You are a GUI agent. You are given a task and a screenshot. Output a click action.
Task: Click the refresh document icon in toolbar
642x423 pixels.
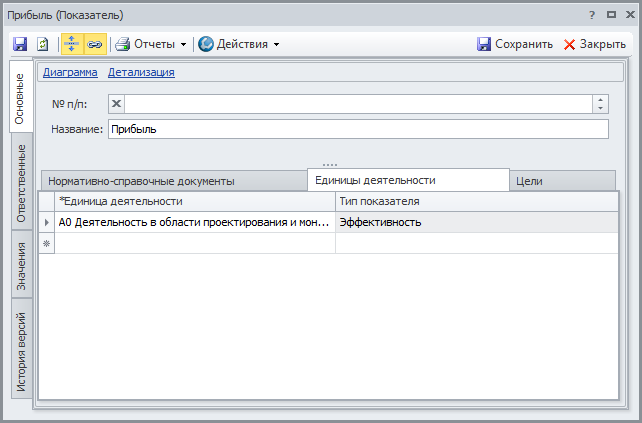click(42, 44)
